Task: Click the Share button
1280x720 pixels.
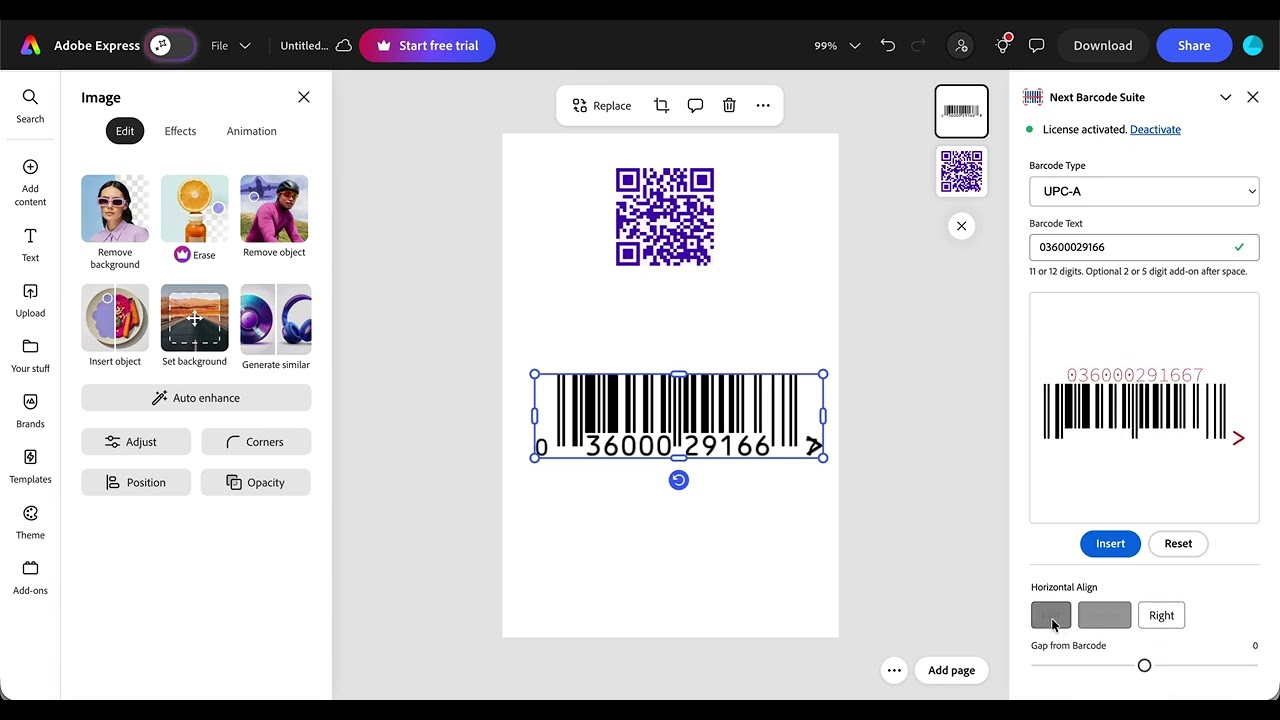Action: [1194, 45]
